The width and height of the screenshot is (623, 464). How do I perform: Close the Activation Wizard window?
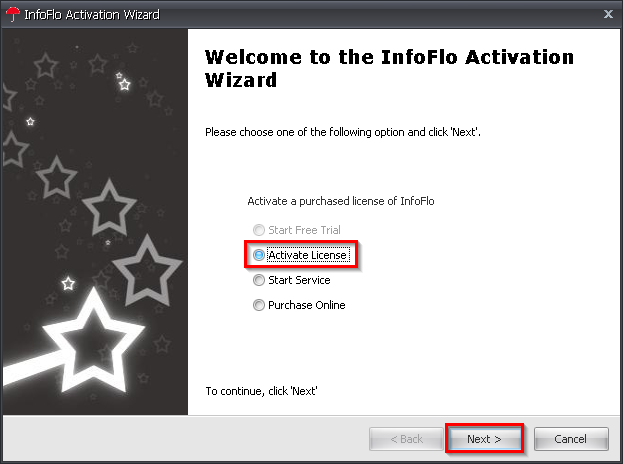(x=608, y=14)
